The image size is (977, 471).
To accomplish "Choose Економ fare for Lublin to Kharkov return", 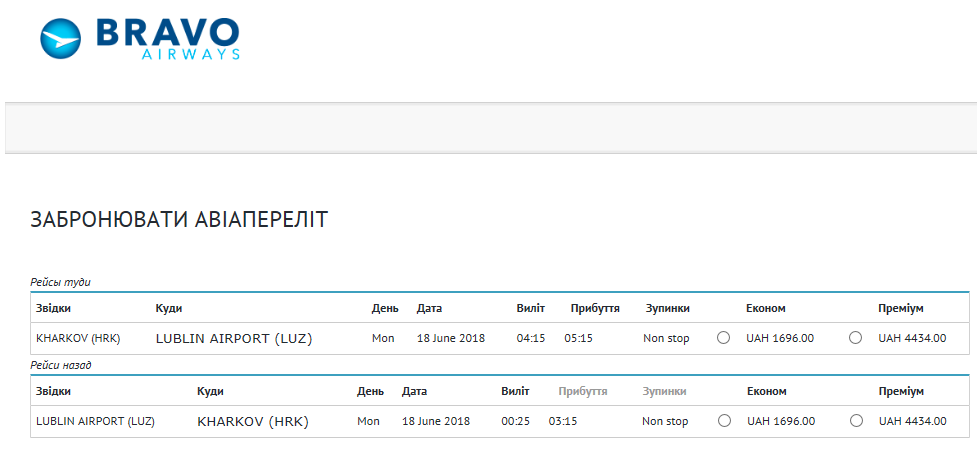I will point(723,421).
